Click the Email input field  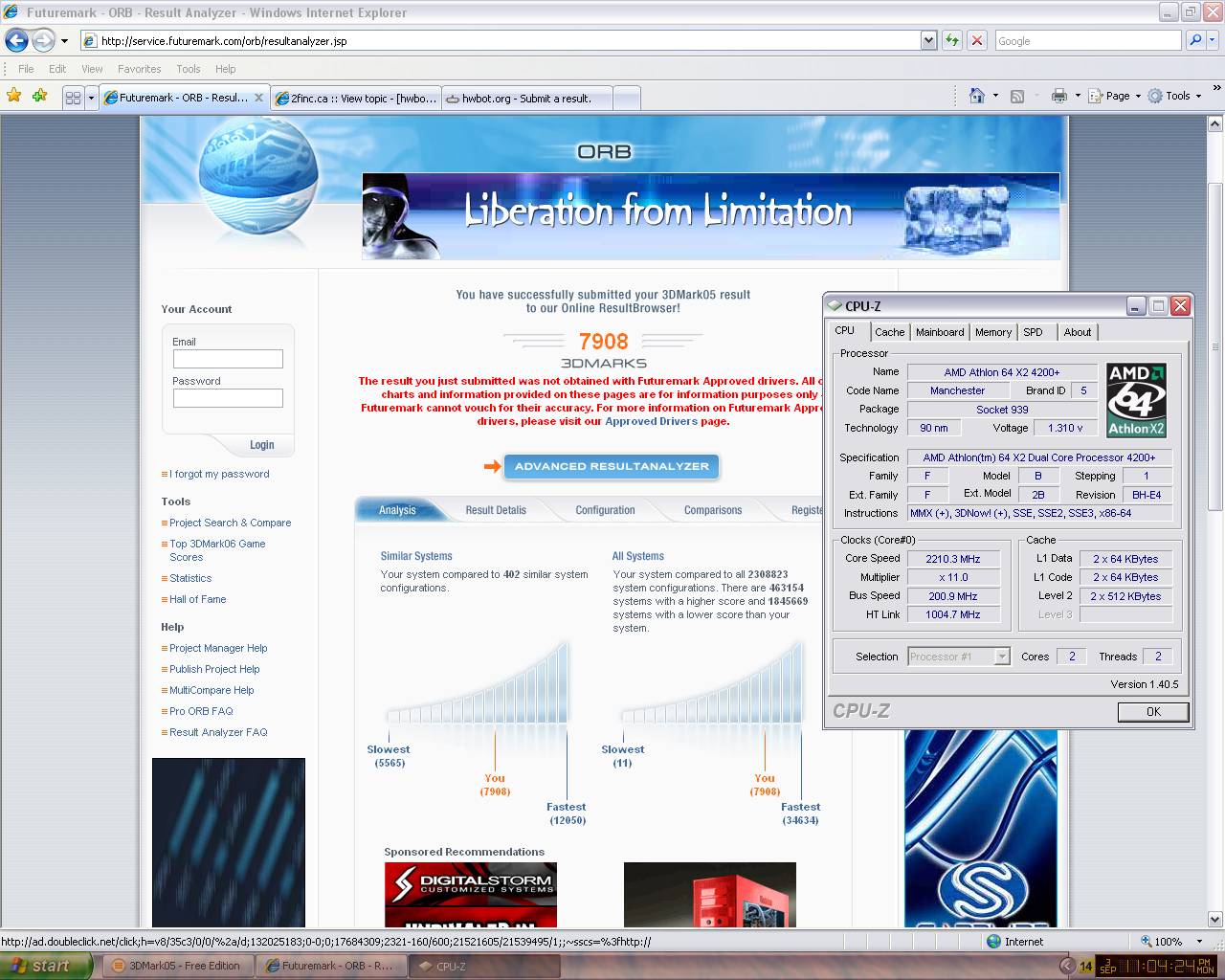click(228, 359)
